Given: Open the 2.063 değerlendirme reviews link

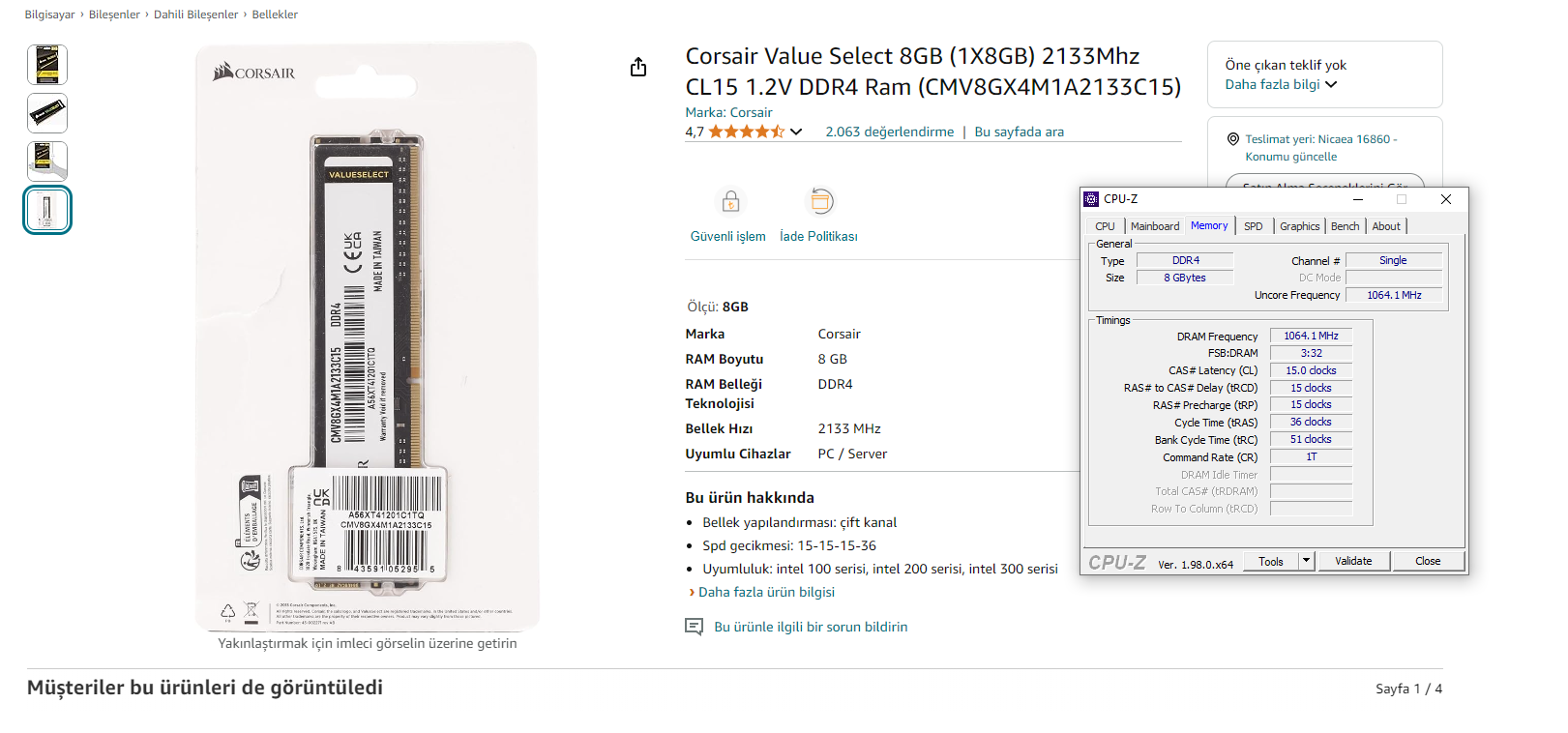Looking at the screenshot, I should point(889,132).
